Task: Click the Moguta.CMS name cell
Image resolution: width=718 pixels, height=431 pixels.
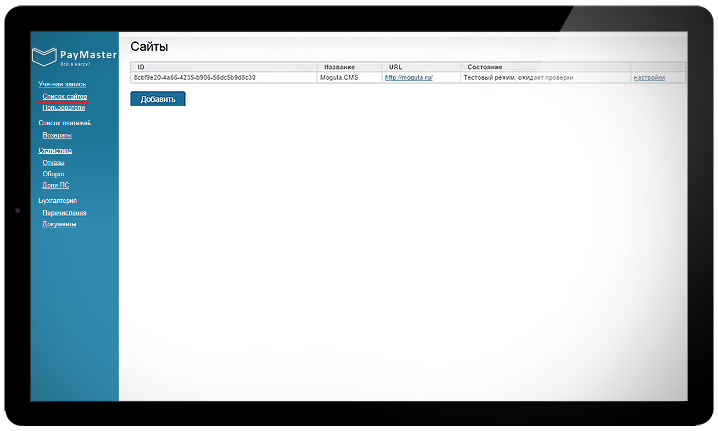Action: point(339,77)
